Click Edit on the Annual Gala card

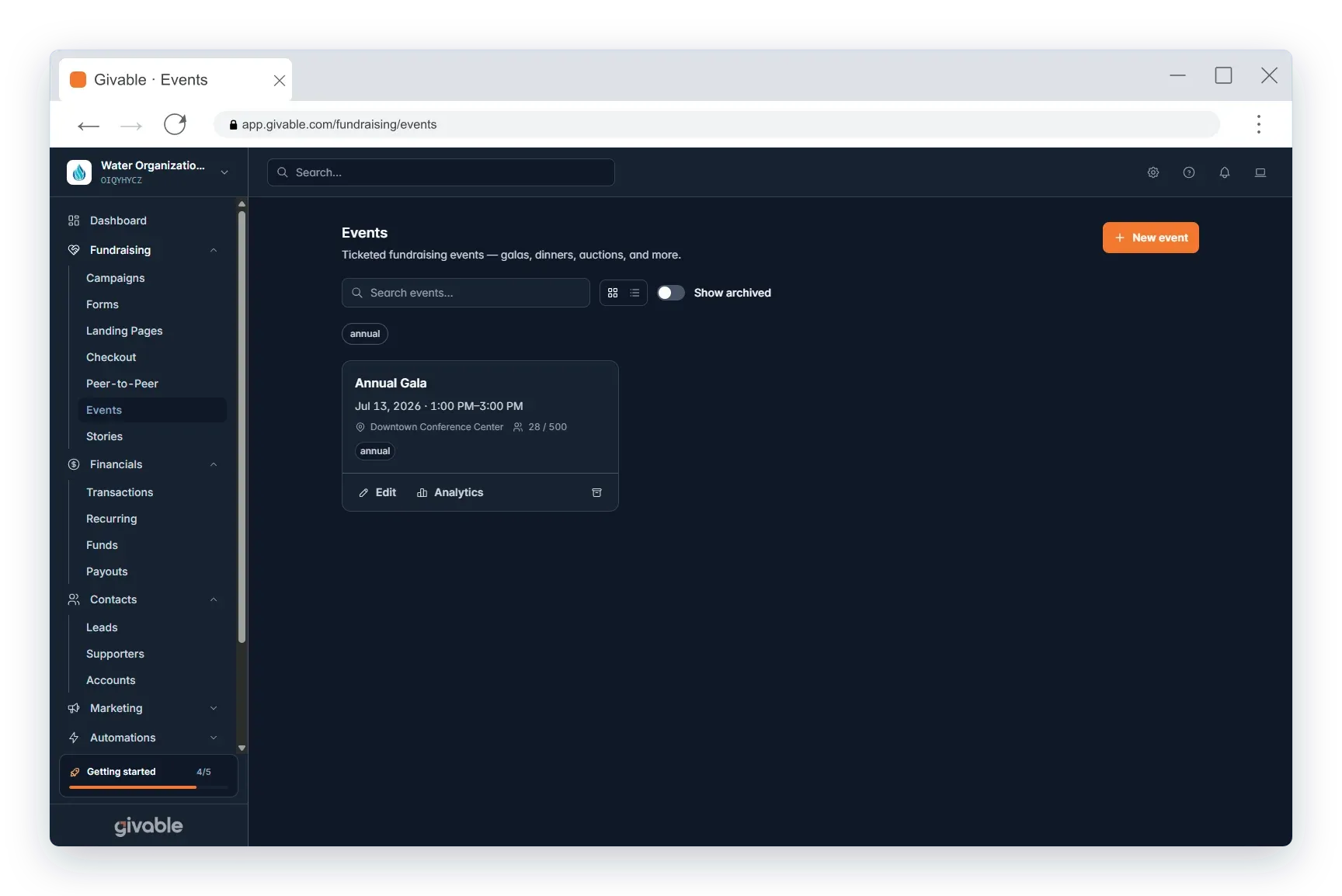[377, 493]
